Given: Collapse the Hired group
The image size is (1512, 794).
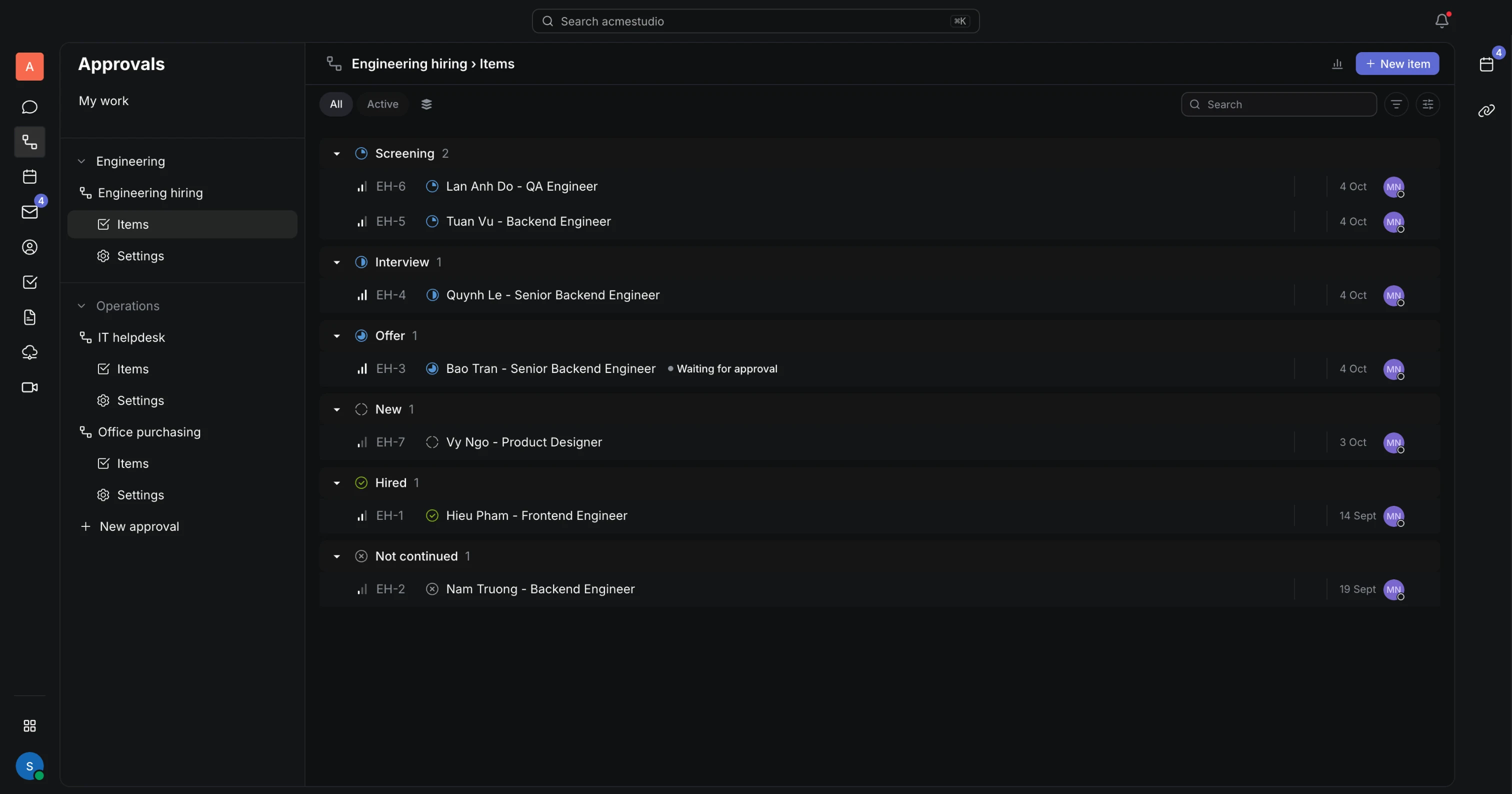Looking at the screenshot, I should 337,483.
